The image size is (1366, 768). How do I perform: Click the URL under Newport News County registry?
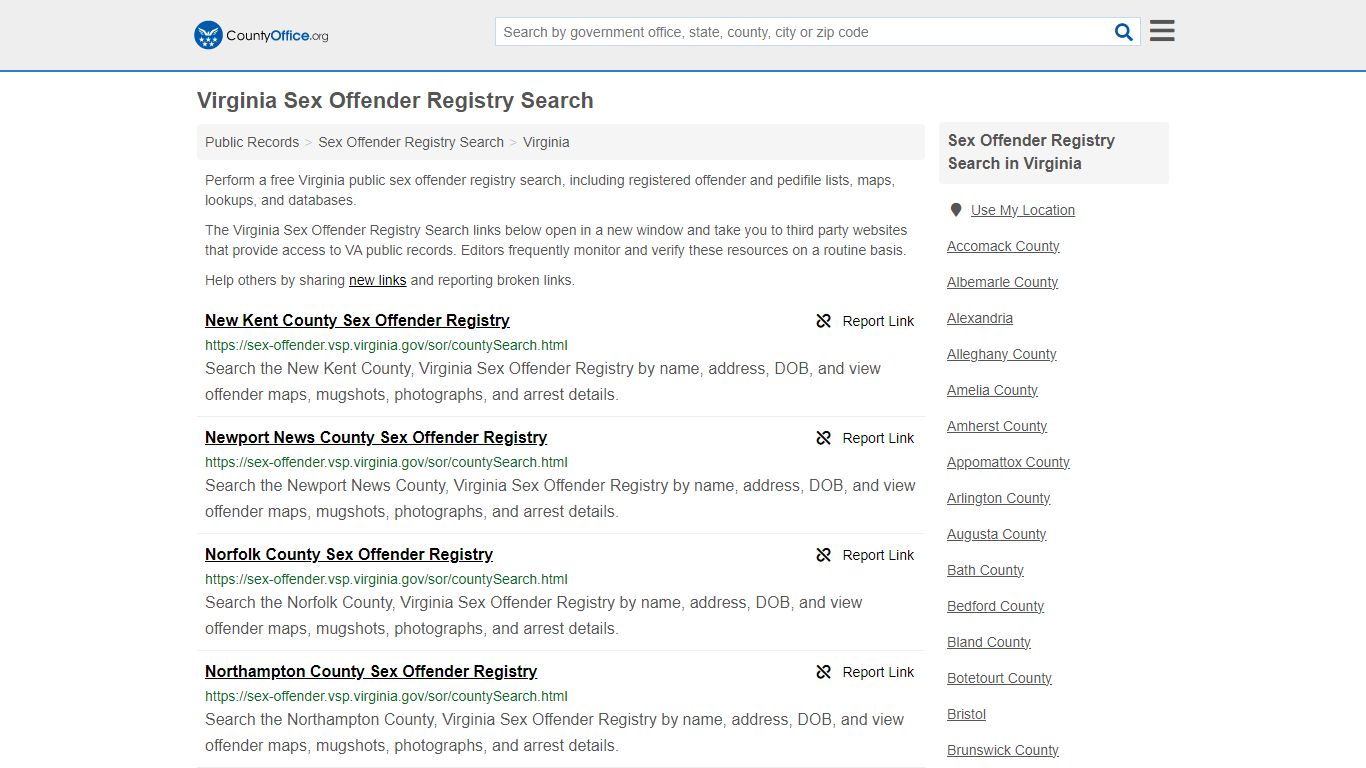tap(386, 462)
